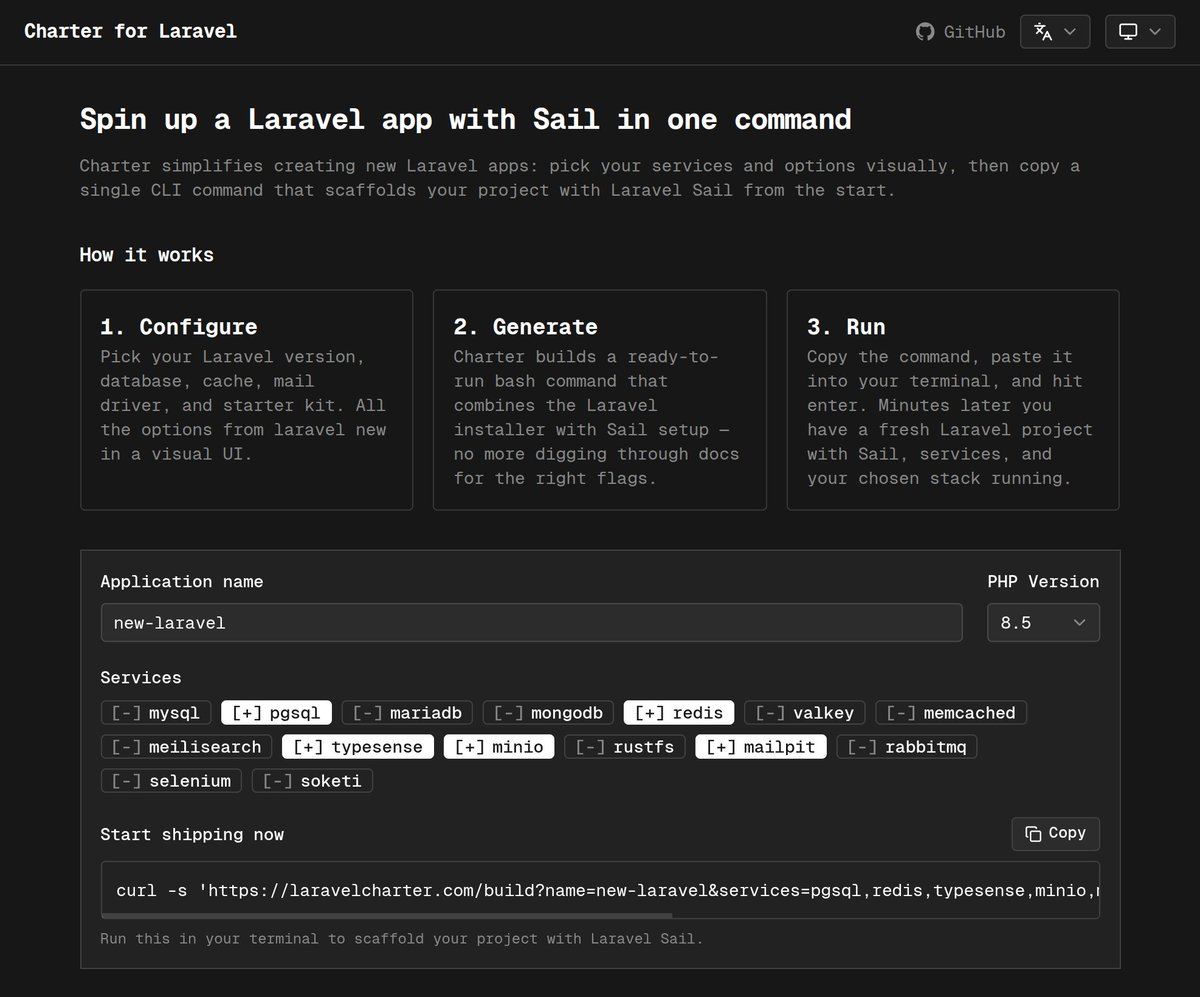Enable the rabbitmq service

coord(907,747)
